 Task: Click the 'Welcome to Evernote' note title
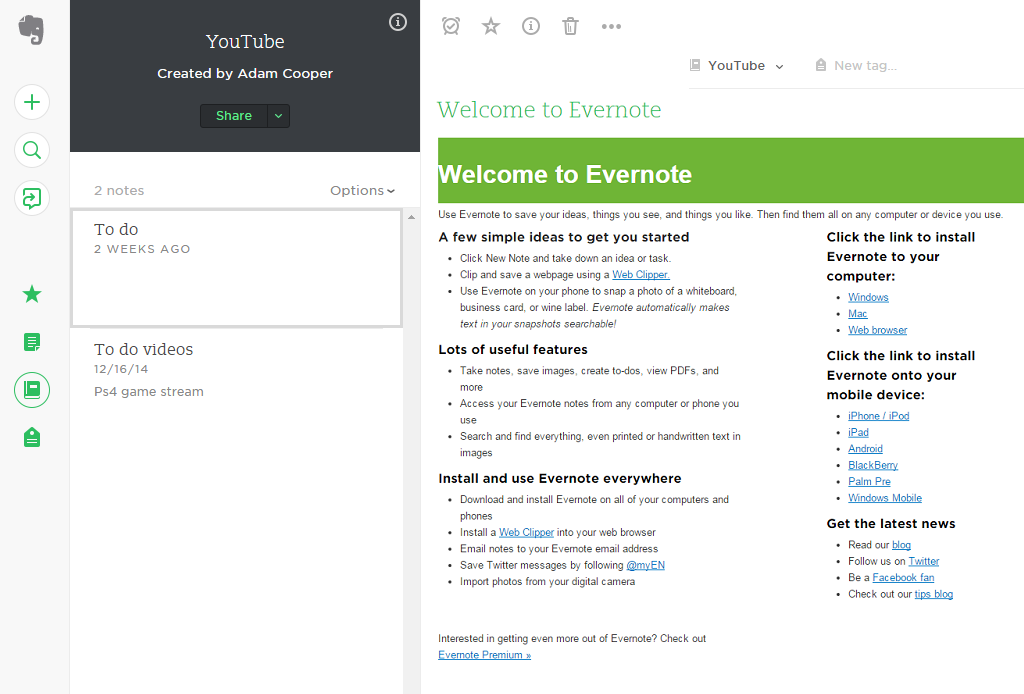(549, 110)
